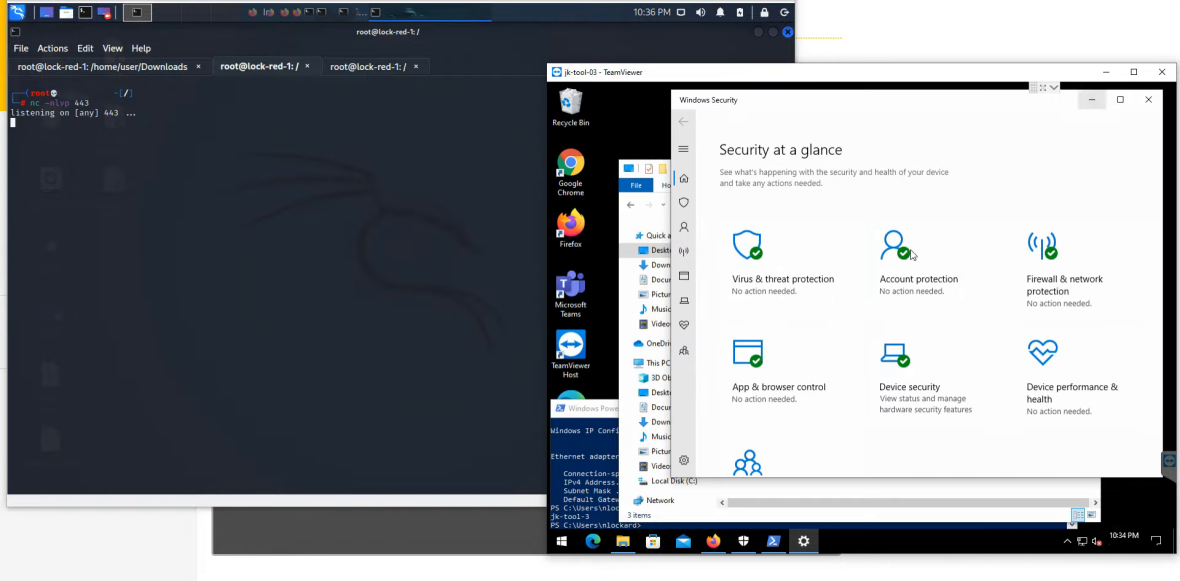Click remote clock 10:34 PM

tap(1123, 536)
